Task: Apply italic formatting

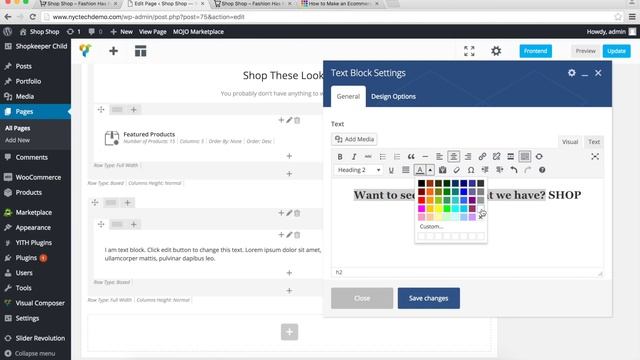Action: [354, 157]
